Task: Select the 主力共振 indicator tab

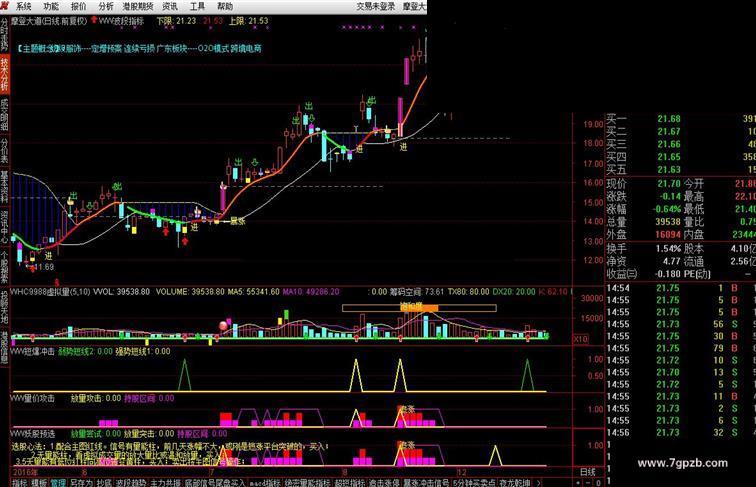Action: 165,482
